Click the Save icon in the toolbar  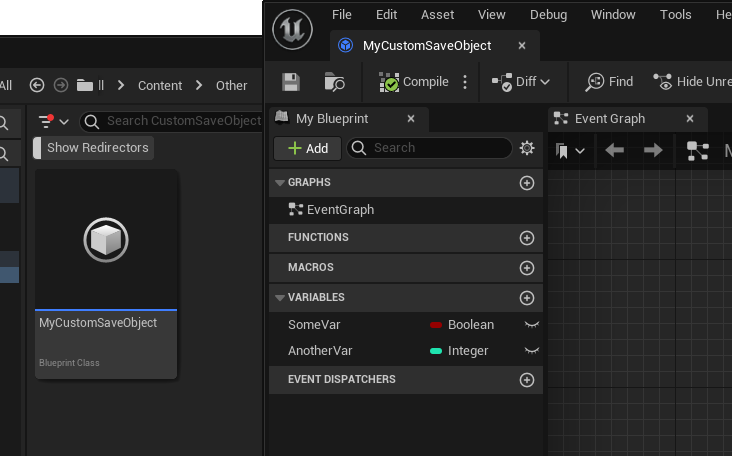coord(291,82)
